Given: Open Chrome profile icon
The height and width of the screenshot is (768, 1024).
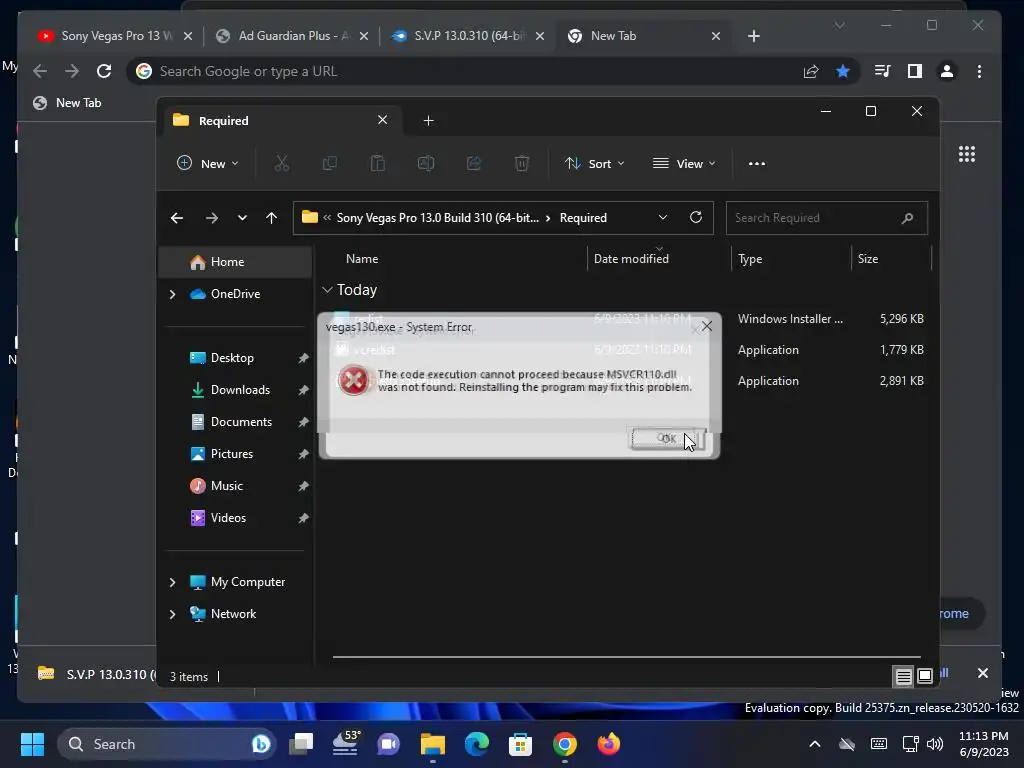Looking at the screenshot, I should [x=947, y=71].
